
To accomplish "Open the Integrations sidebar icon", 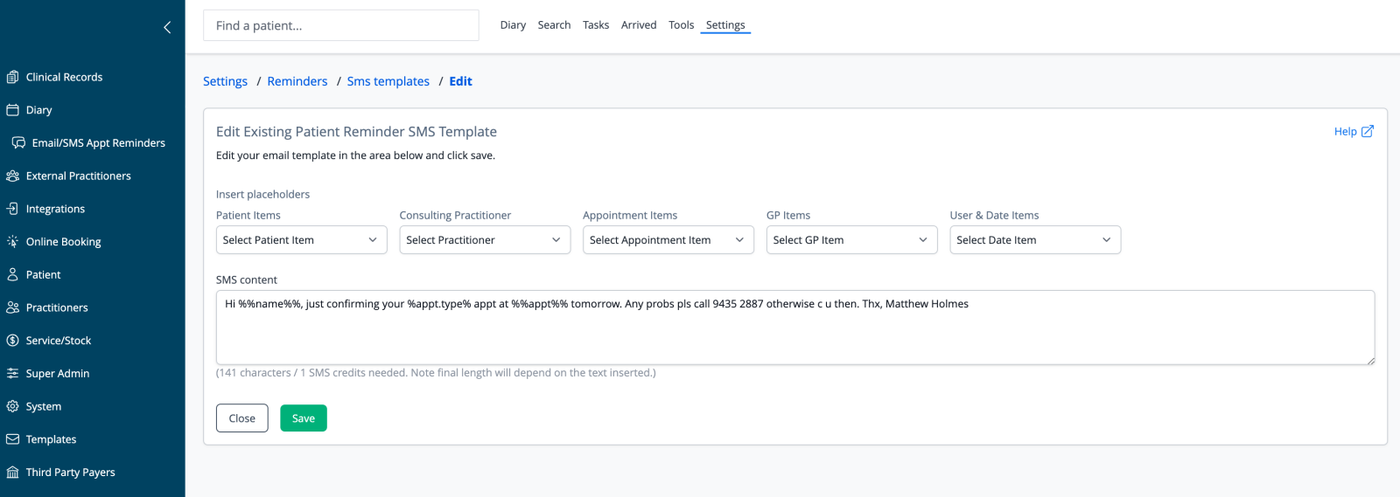I will coord(13,209).
